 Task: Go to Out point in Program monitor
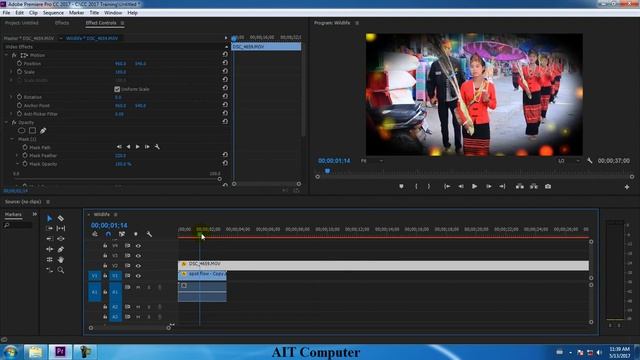tap(502, 187)
